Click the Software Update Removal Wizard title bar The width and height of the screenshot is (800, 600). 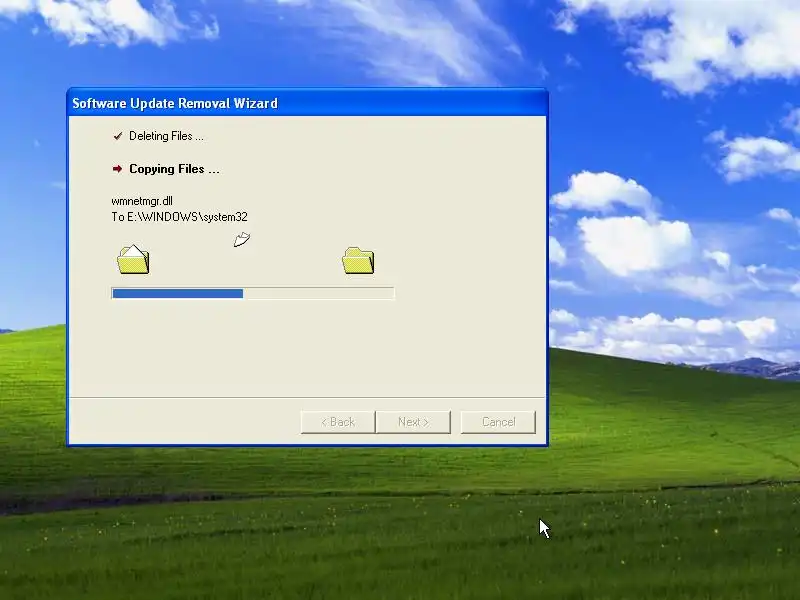click(x=308, y=103)
